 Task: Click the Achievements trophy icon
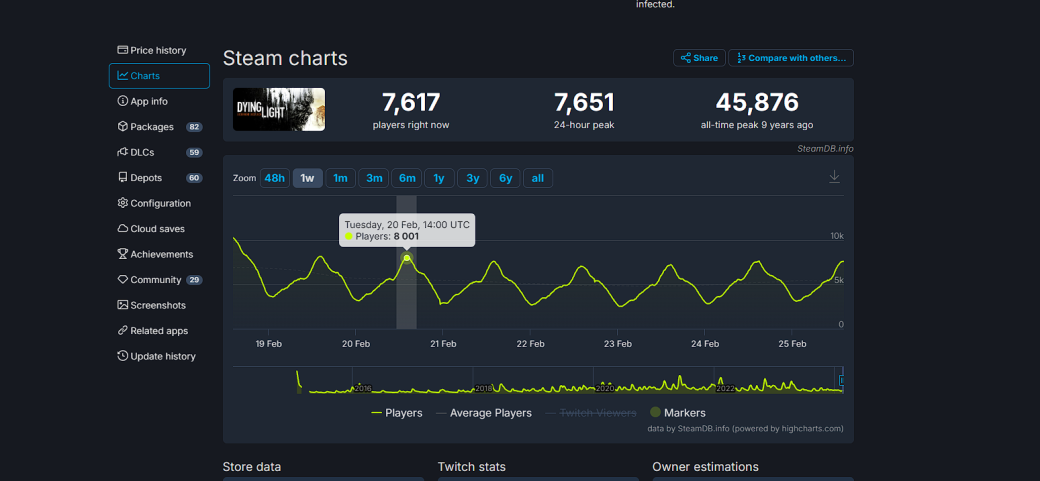(x=123, y=253)
